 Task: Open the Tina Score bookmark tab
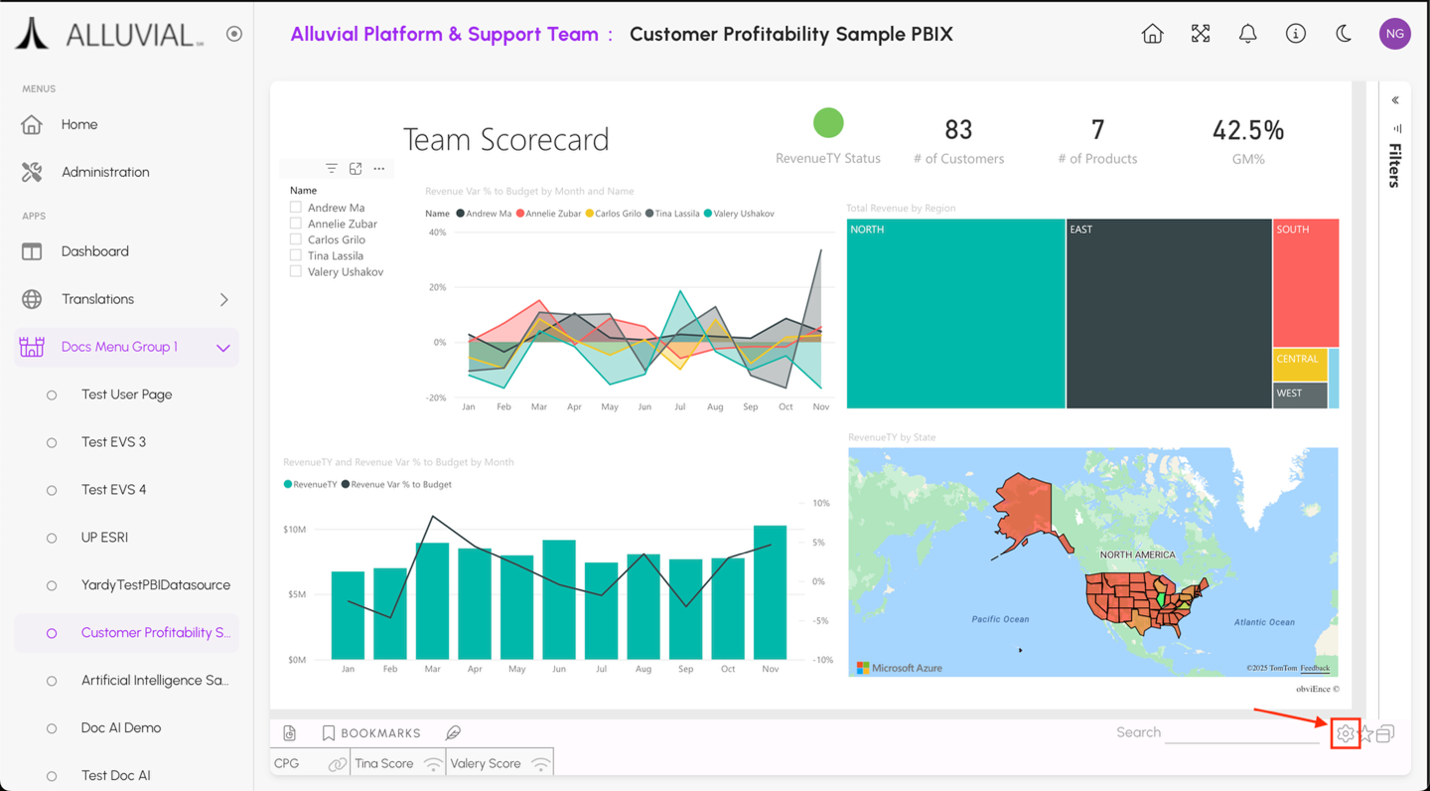click(x=385, y=763)
